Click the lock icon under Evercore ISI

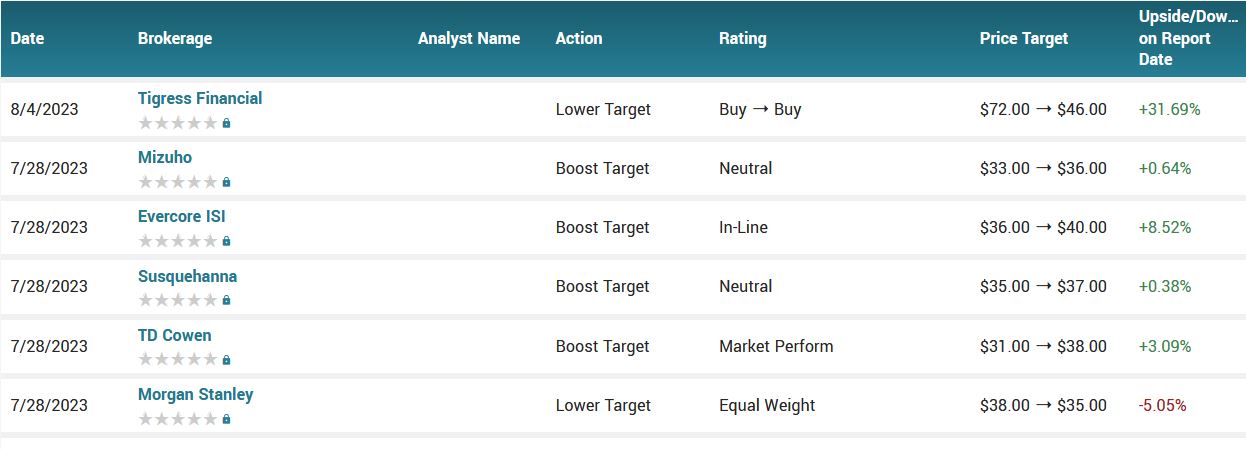(x=227, y=241)
